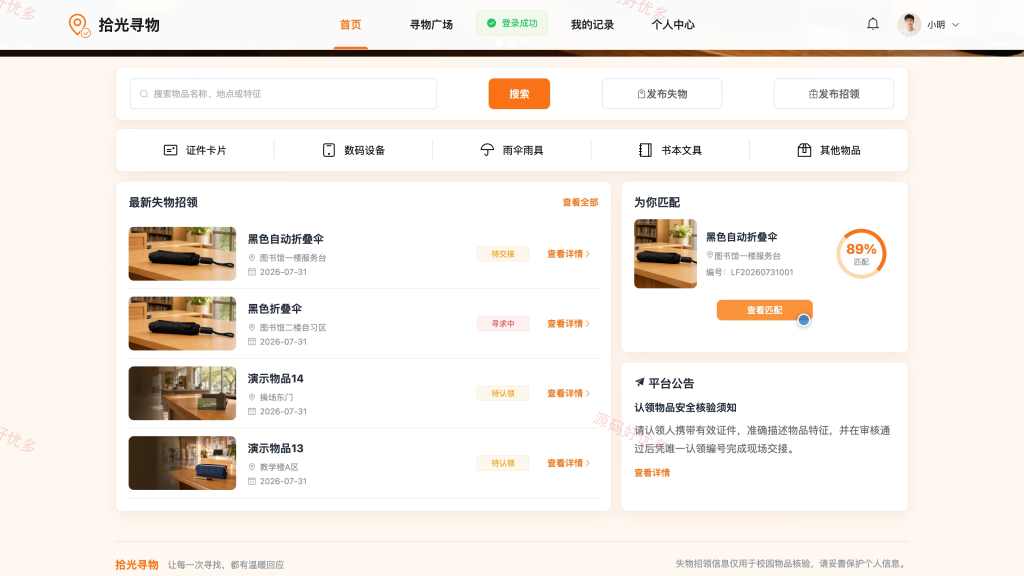
Task: Click 演示物品14 title text
Action: coord(276,379)
